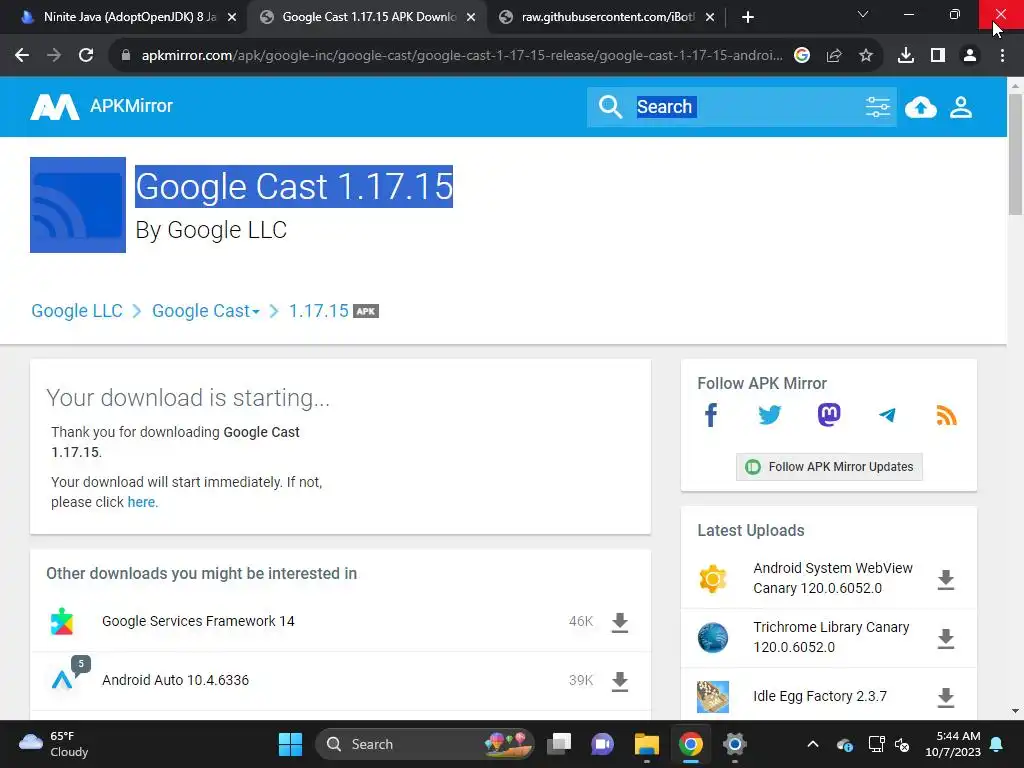Viewport: 1024px width, 768px height.
Task: Open File Explorer from the taskbar
Action: (x=647, y=744)
